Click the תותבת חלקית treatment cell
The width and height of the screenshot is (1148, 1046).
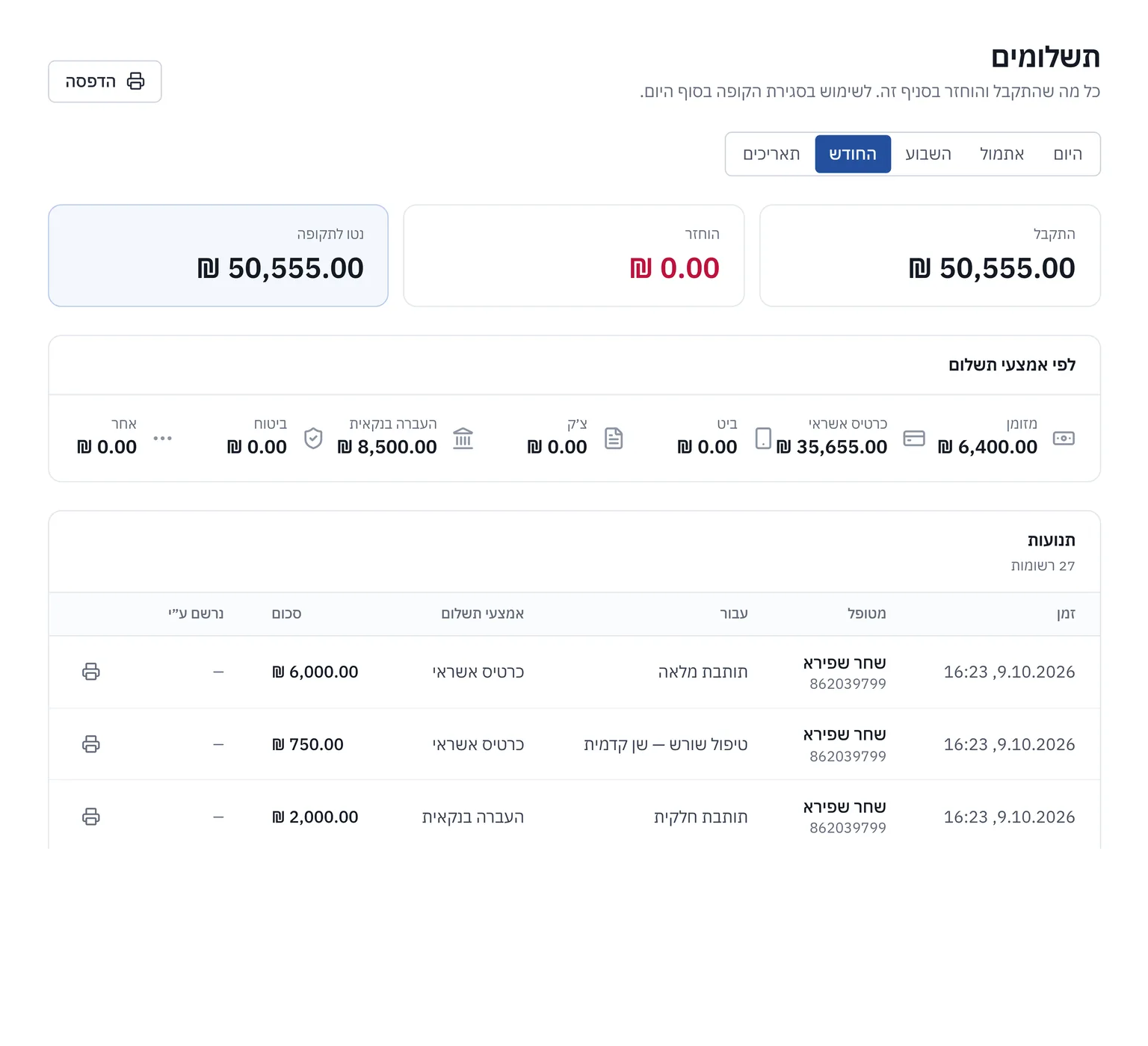pyautogui.click(x=701, y=817)
